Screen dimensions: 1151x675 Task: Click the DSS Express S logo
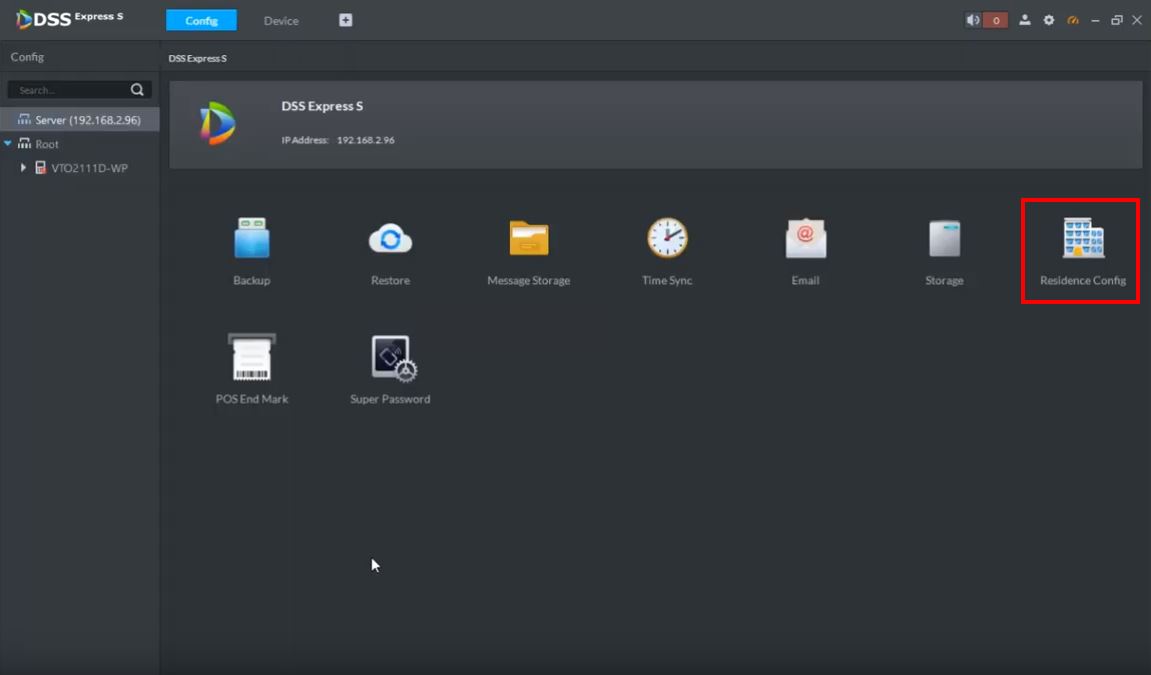(70, 19)
